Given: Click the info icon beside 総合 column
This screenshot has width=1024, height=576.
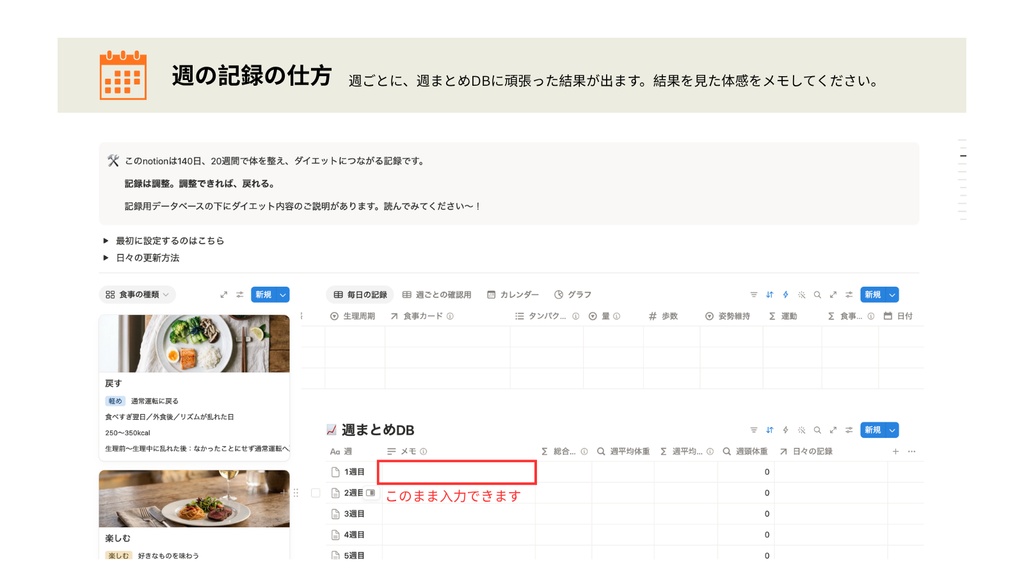Looking at the screenshot, I should click(584, 451).
